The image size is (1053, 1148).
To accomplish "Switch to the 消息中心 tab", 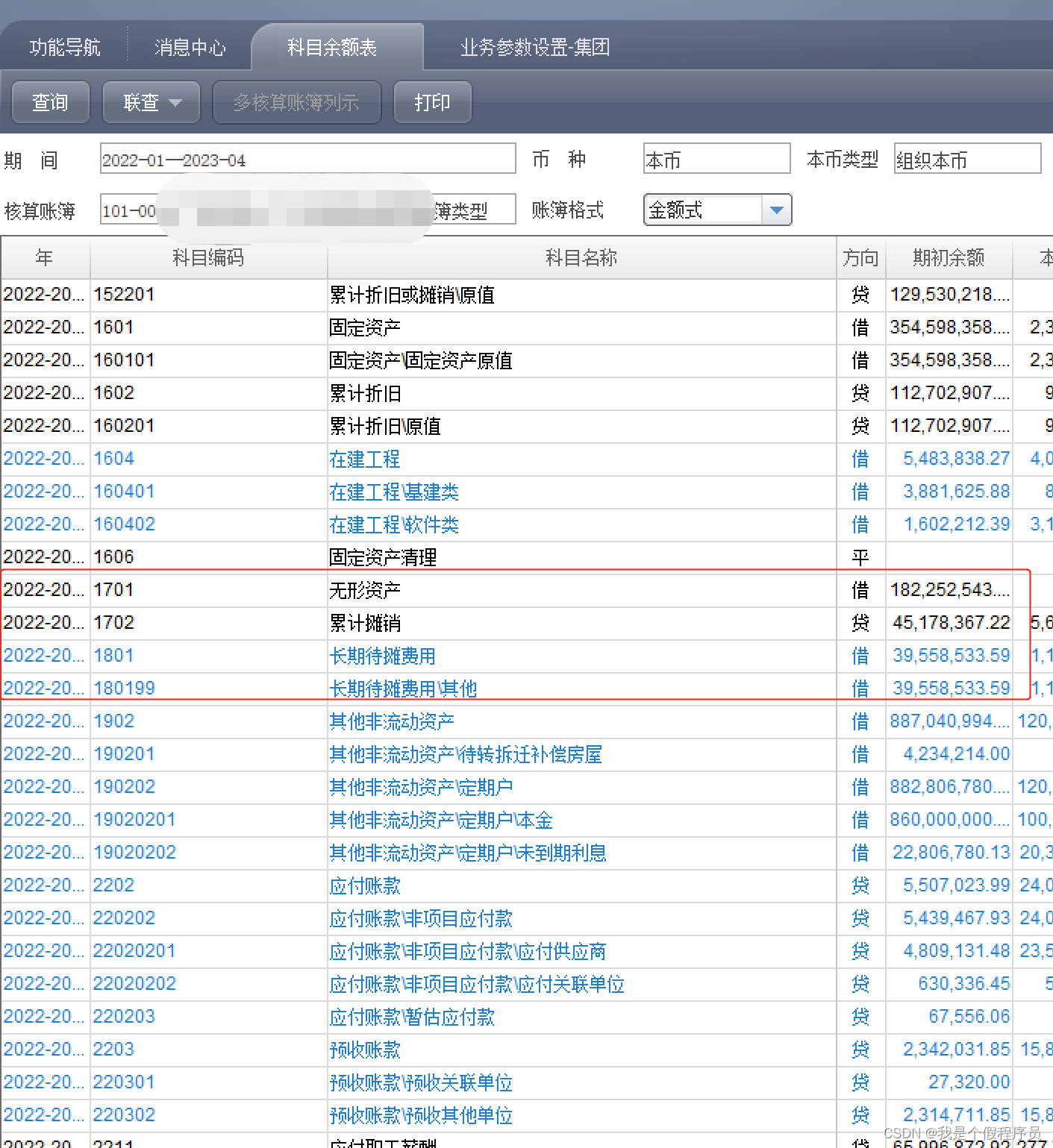I will click(190, 48).
